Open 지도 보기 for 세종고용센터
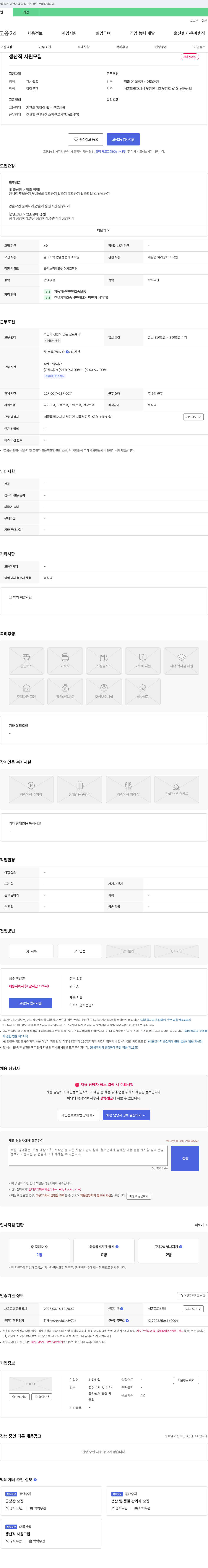 point(193,1308)
